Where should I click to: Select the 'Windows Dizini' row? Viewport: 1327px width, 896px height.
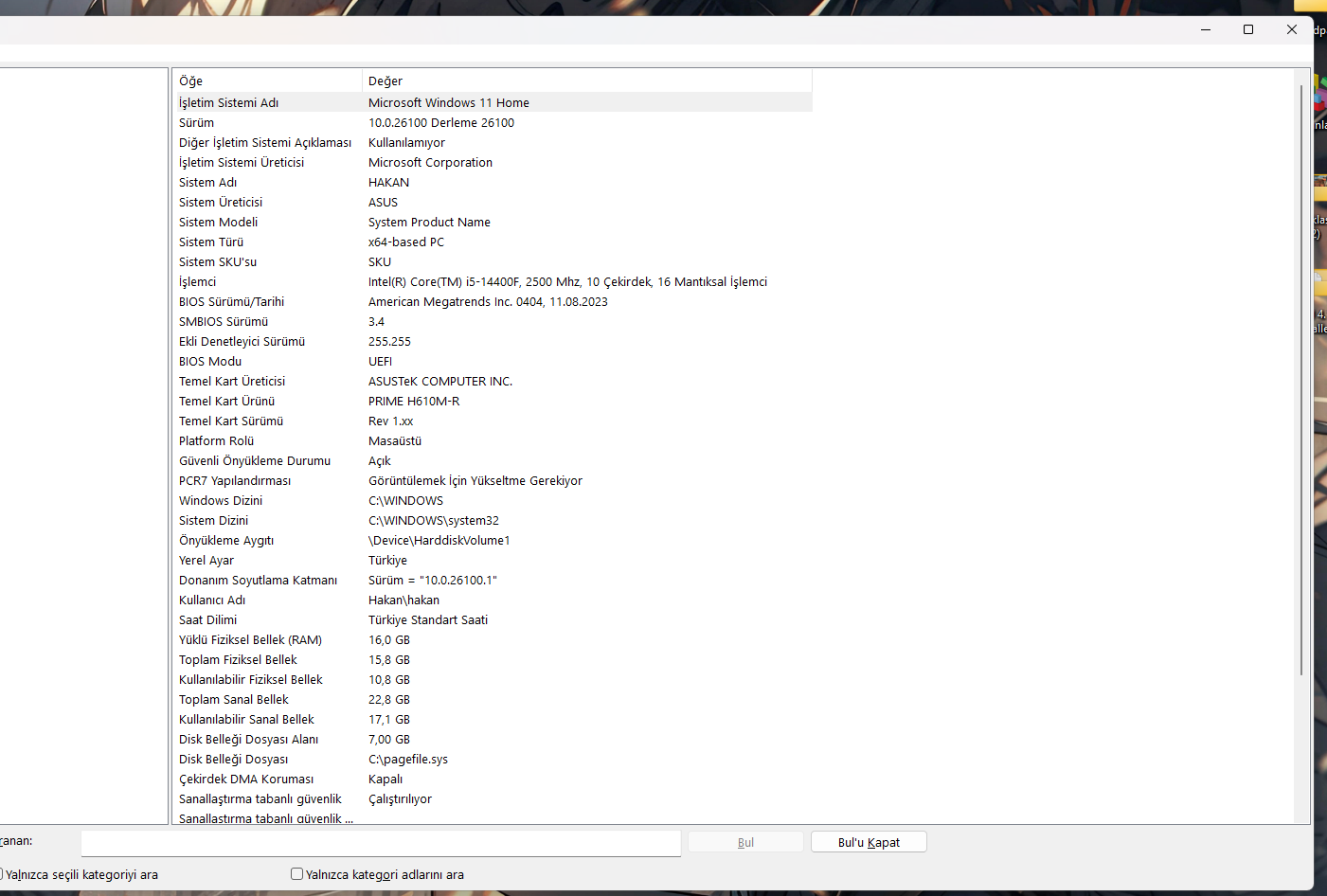pos(493,501)
